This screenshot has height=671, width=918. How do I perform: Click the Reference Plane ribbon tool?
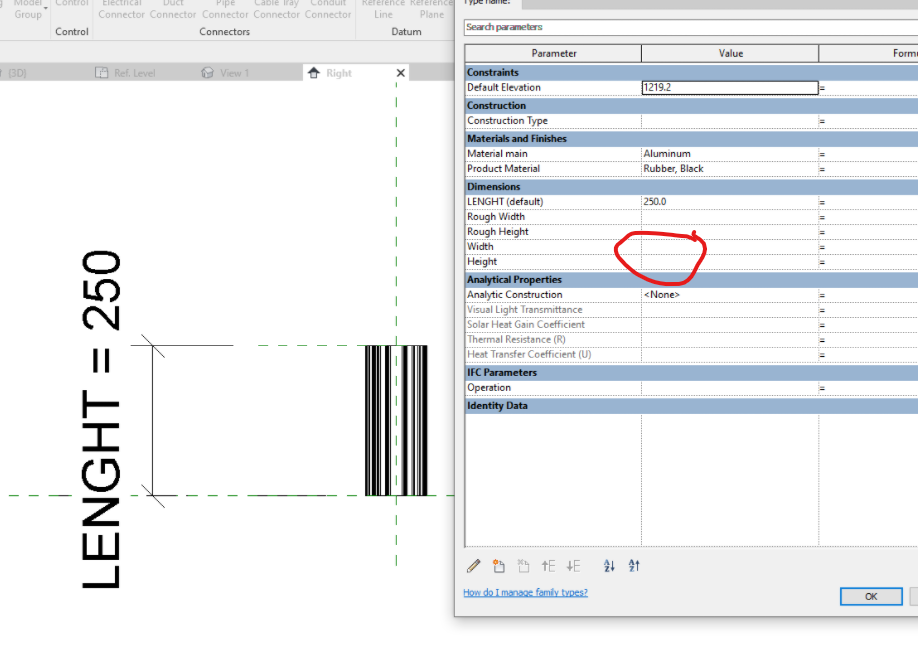(431, 9)
